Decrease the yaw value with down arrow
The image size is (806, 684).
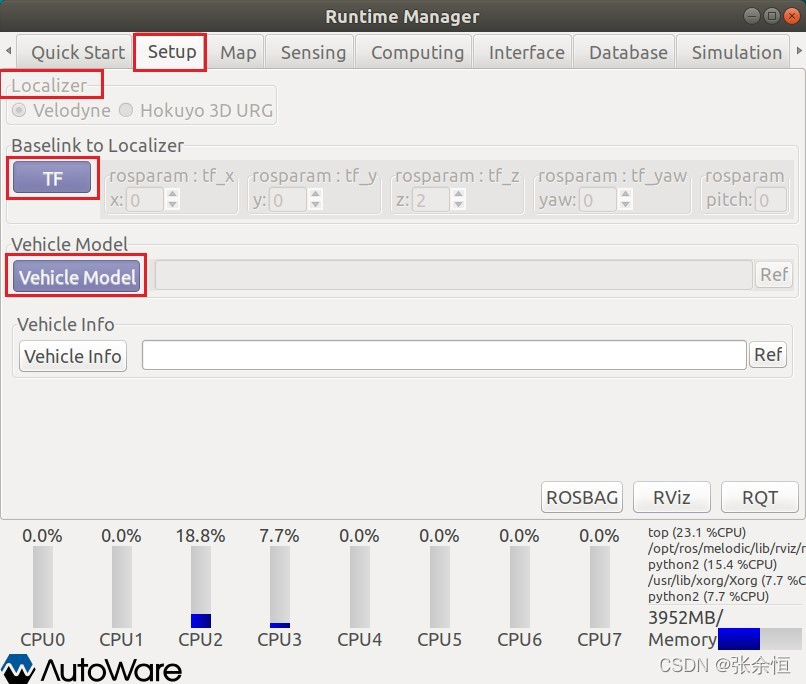pyautogui.click(x=625, y=205)
